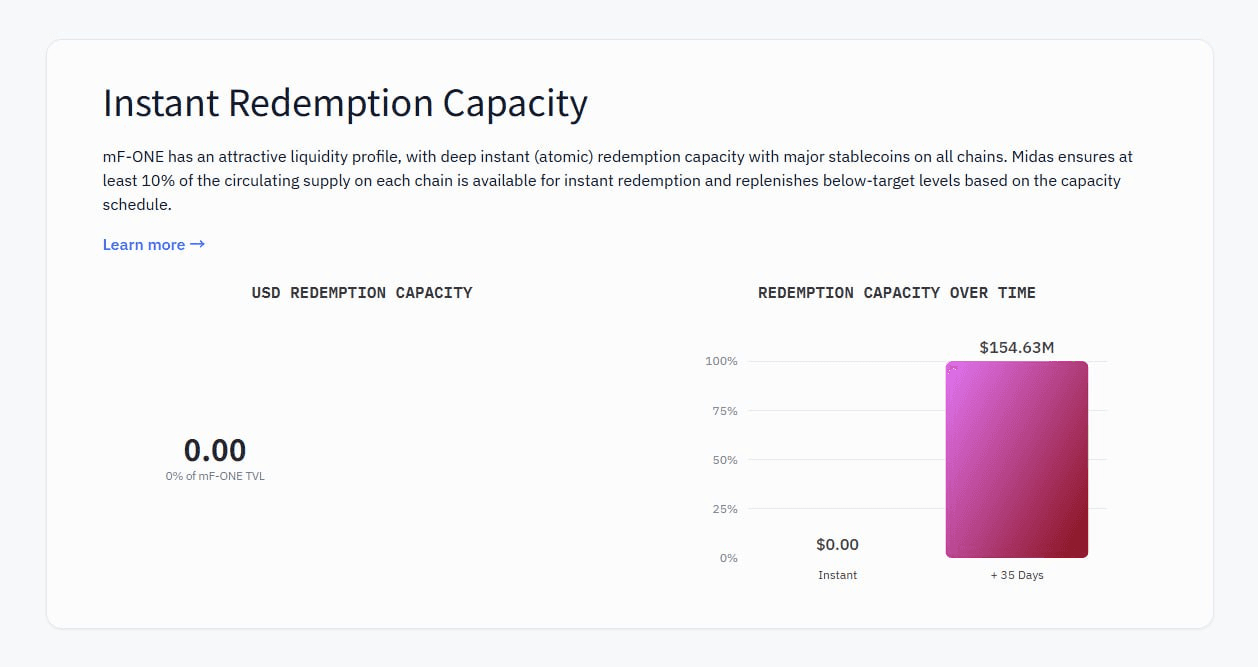
Task: Click the pink +35 Days bar
Action: 1016,459
